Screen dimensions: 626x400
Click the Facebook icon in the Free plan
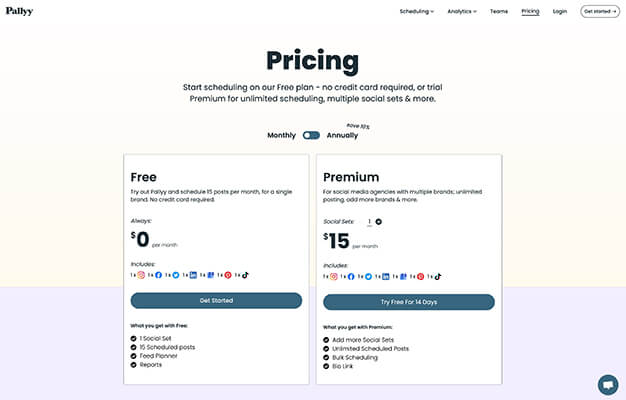click(158, 274)
